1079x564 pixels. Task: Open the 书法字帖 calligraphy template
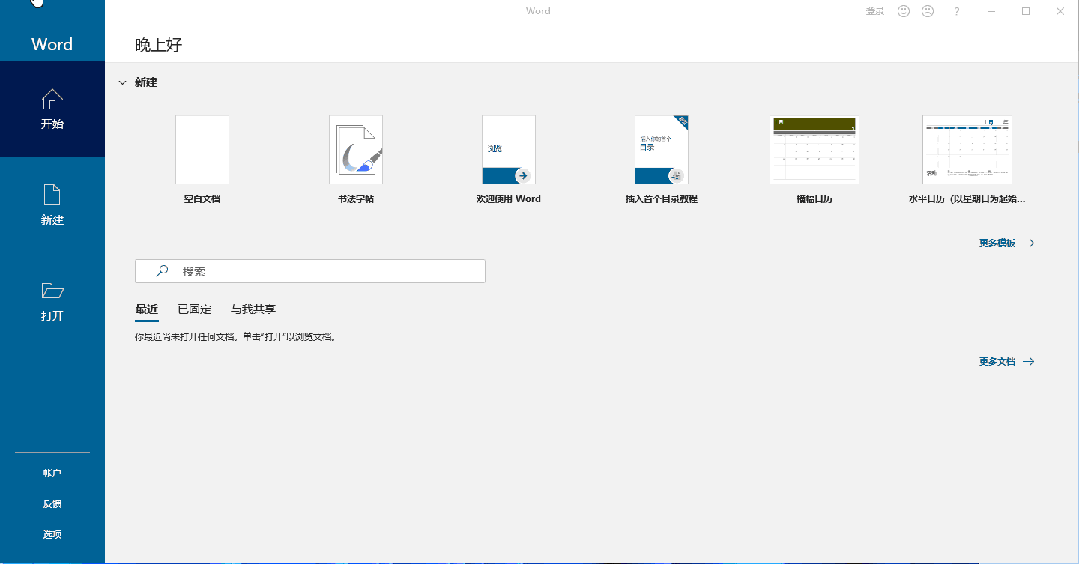356,150
